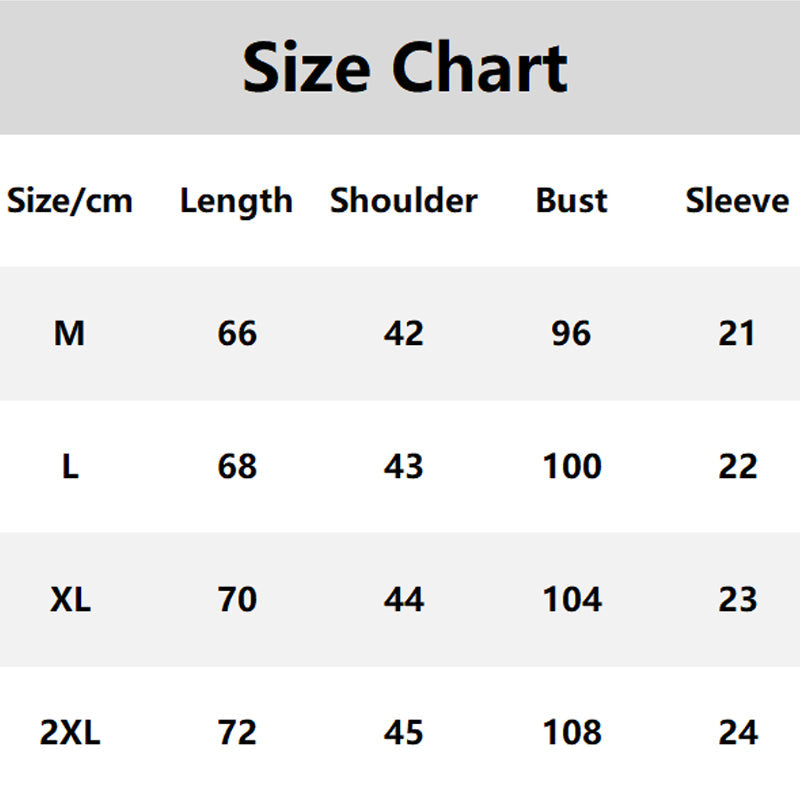Click the XL size row label

coord(70,600)
